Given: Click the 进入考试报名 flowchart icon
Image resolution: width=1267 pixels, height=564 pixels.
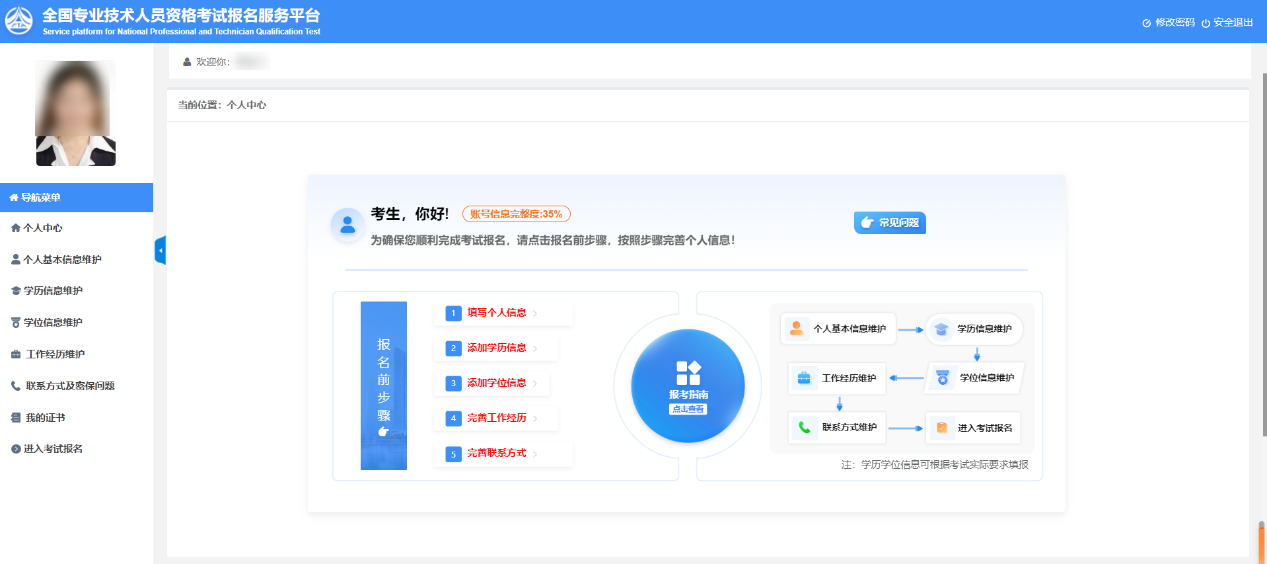Looking at the screenshot, I should pyautogui.click(x=941, y=428).
